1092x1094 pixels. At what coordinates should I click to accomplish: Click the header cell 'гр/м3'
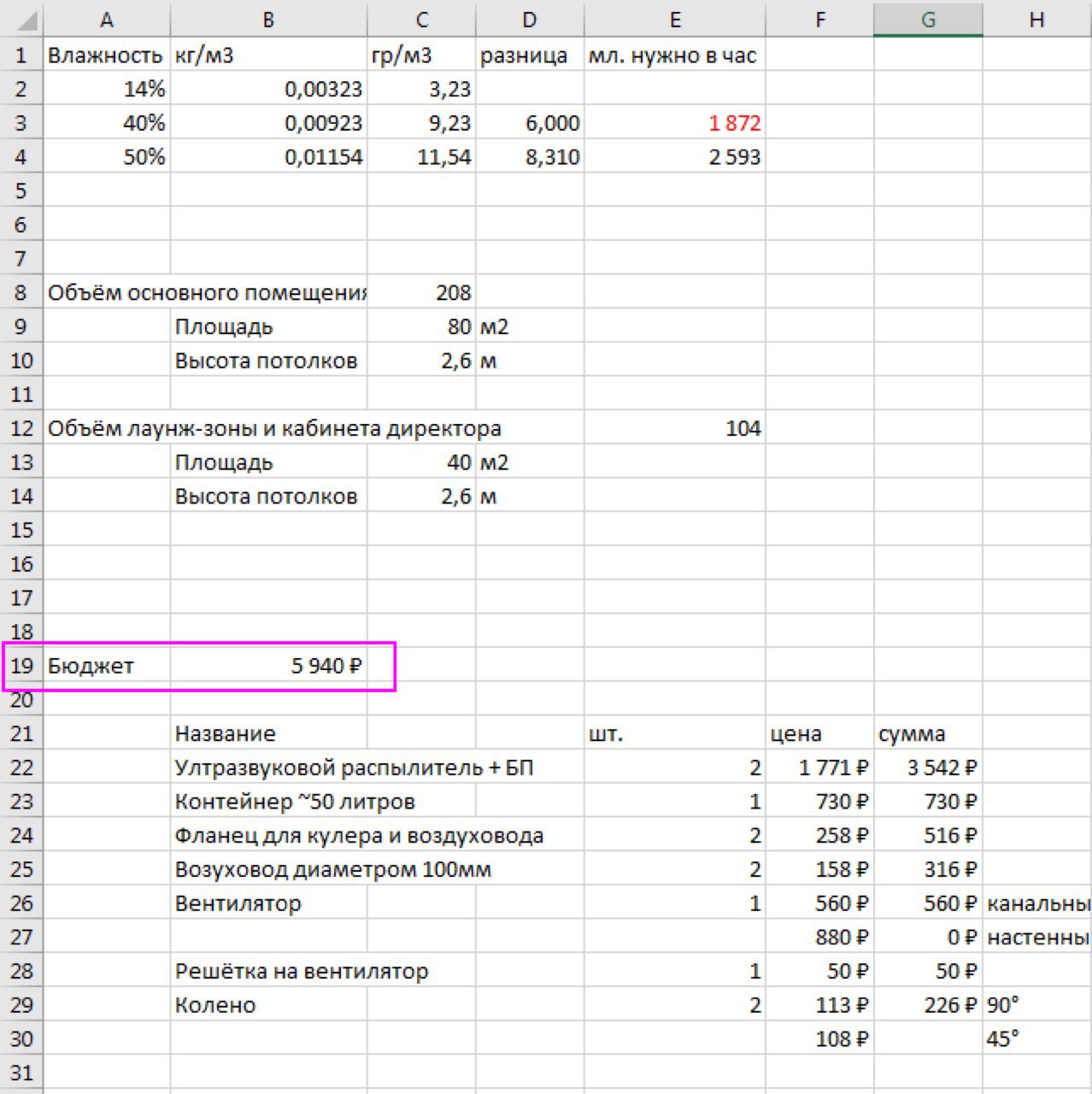(x=421, y=56)
